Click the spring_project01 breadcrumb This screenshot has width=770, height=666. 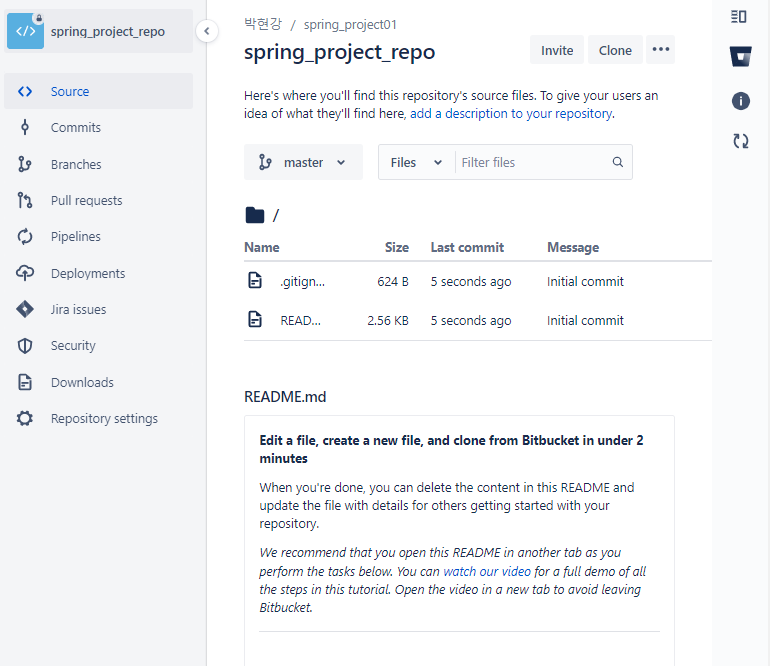350,25
